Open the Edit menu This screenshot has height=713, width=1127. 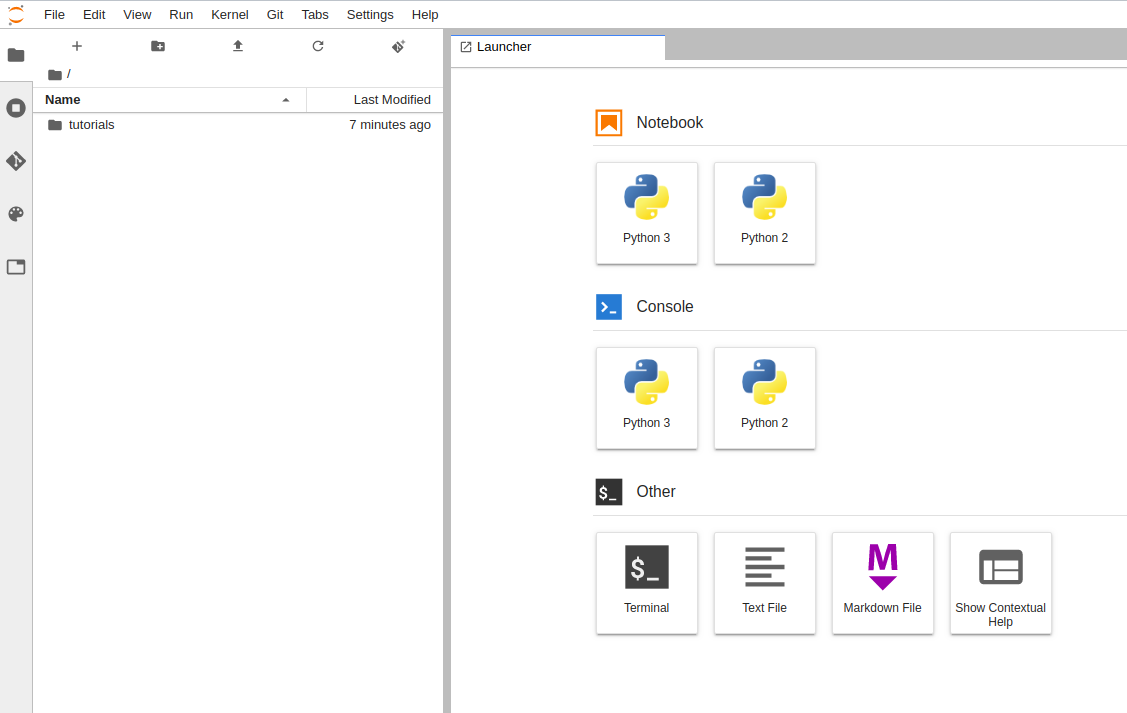point(94,14)
